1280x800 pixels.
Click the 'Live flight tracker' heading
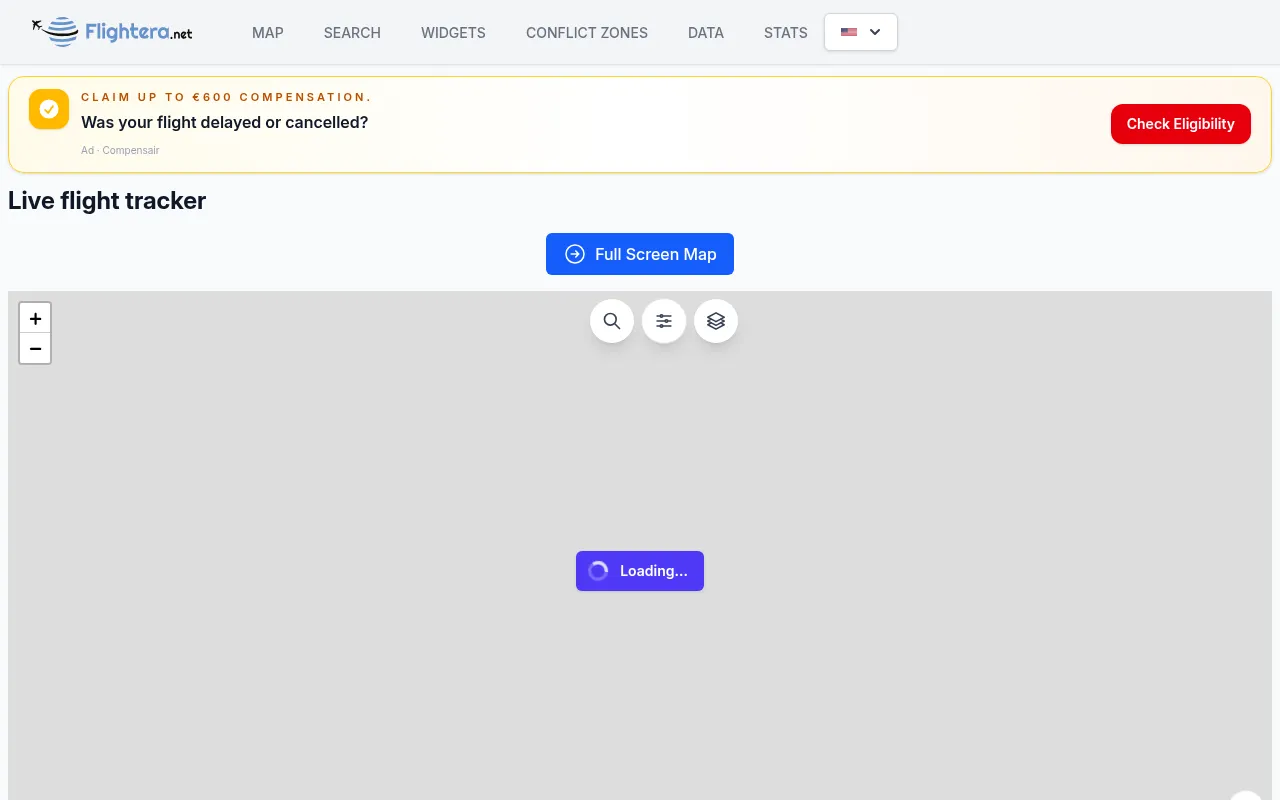click(x=107, y=201)
